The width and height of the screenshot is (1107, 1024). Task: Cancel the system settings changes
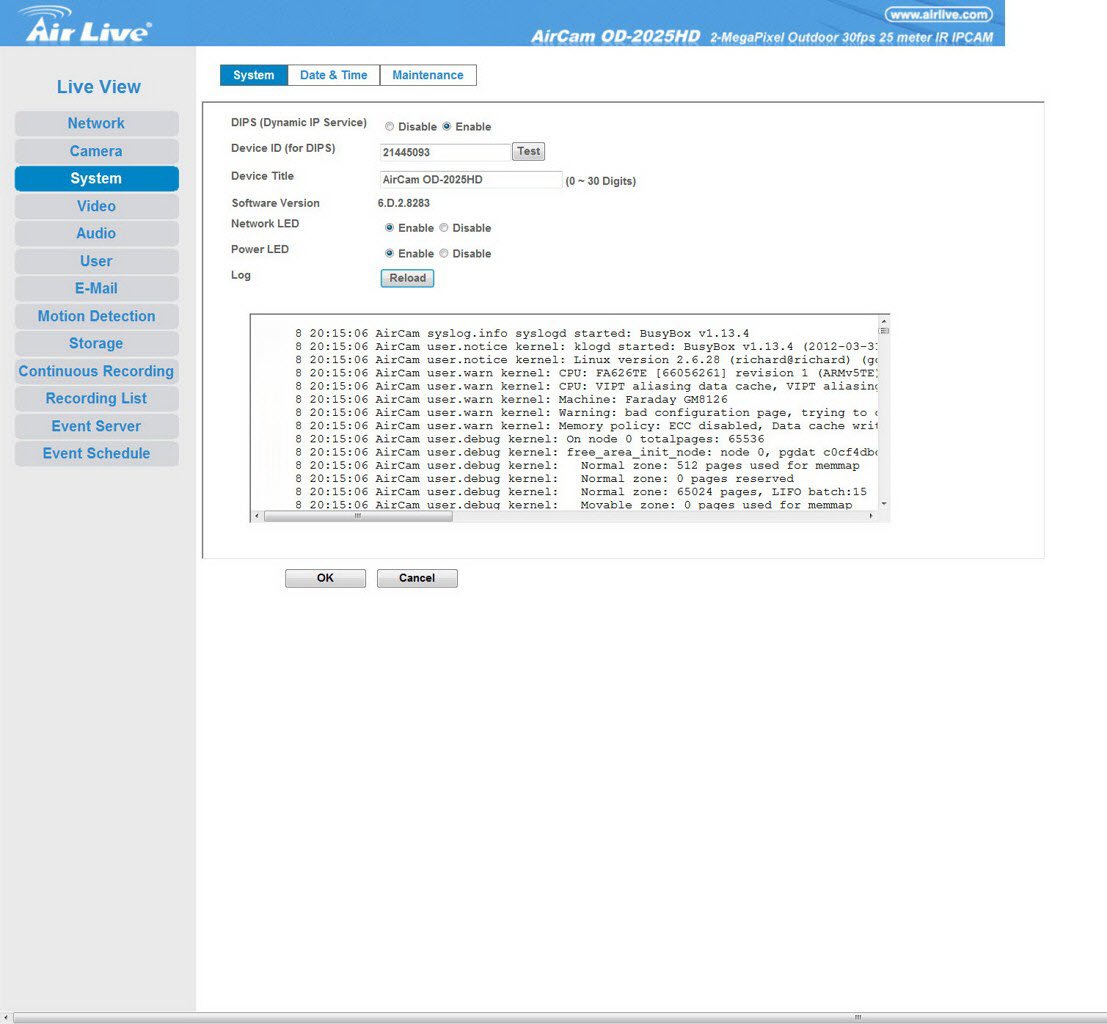[417, 578]
